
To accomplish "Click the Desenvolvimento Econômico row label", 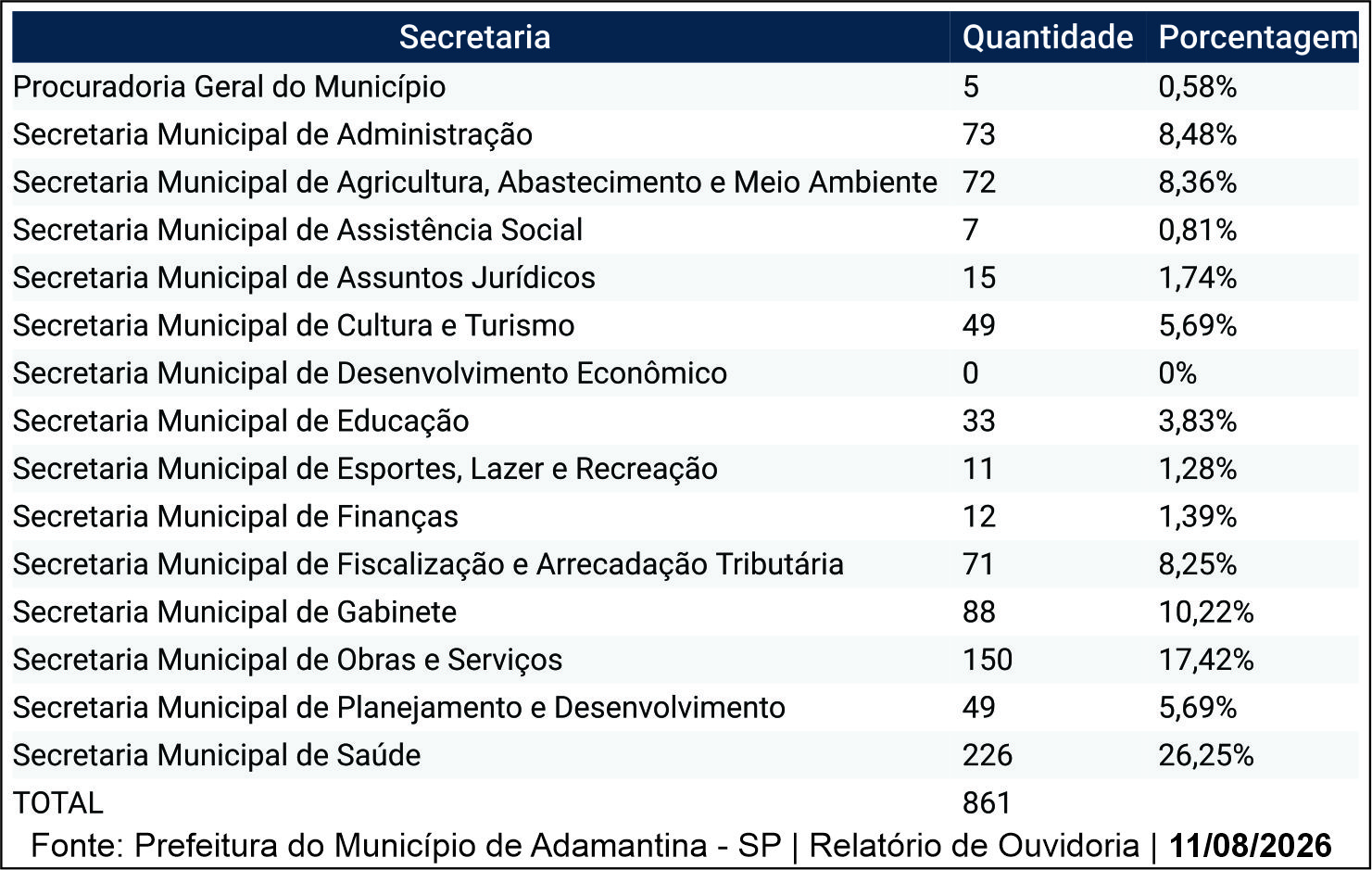I will (x=370, y=373).
